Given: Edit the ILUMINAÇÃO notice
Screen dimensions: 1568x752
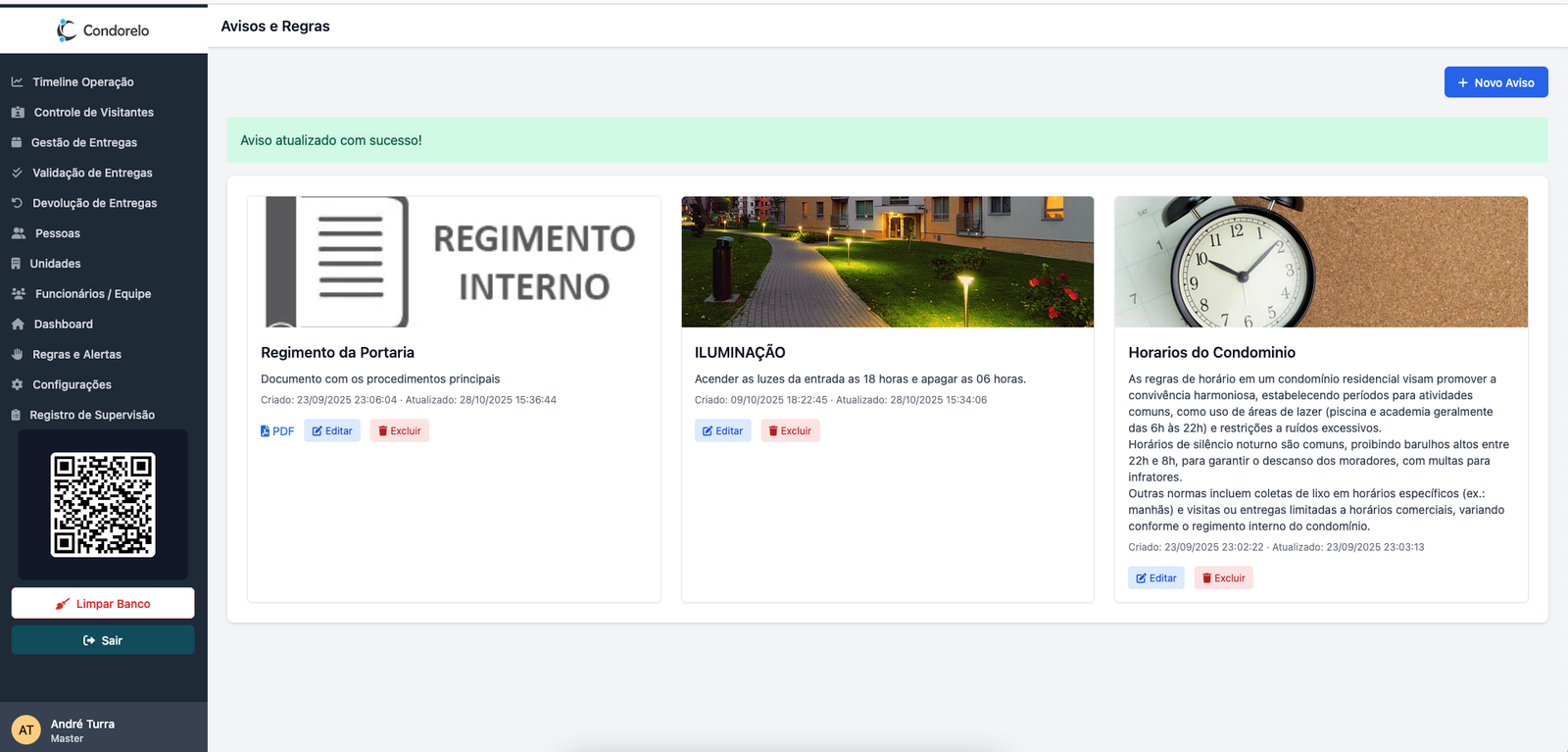Looking at the screenshot, I should 723,431.
